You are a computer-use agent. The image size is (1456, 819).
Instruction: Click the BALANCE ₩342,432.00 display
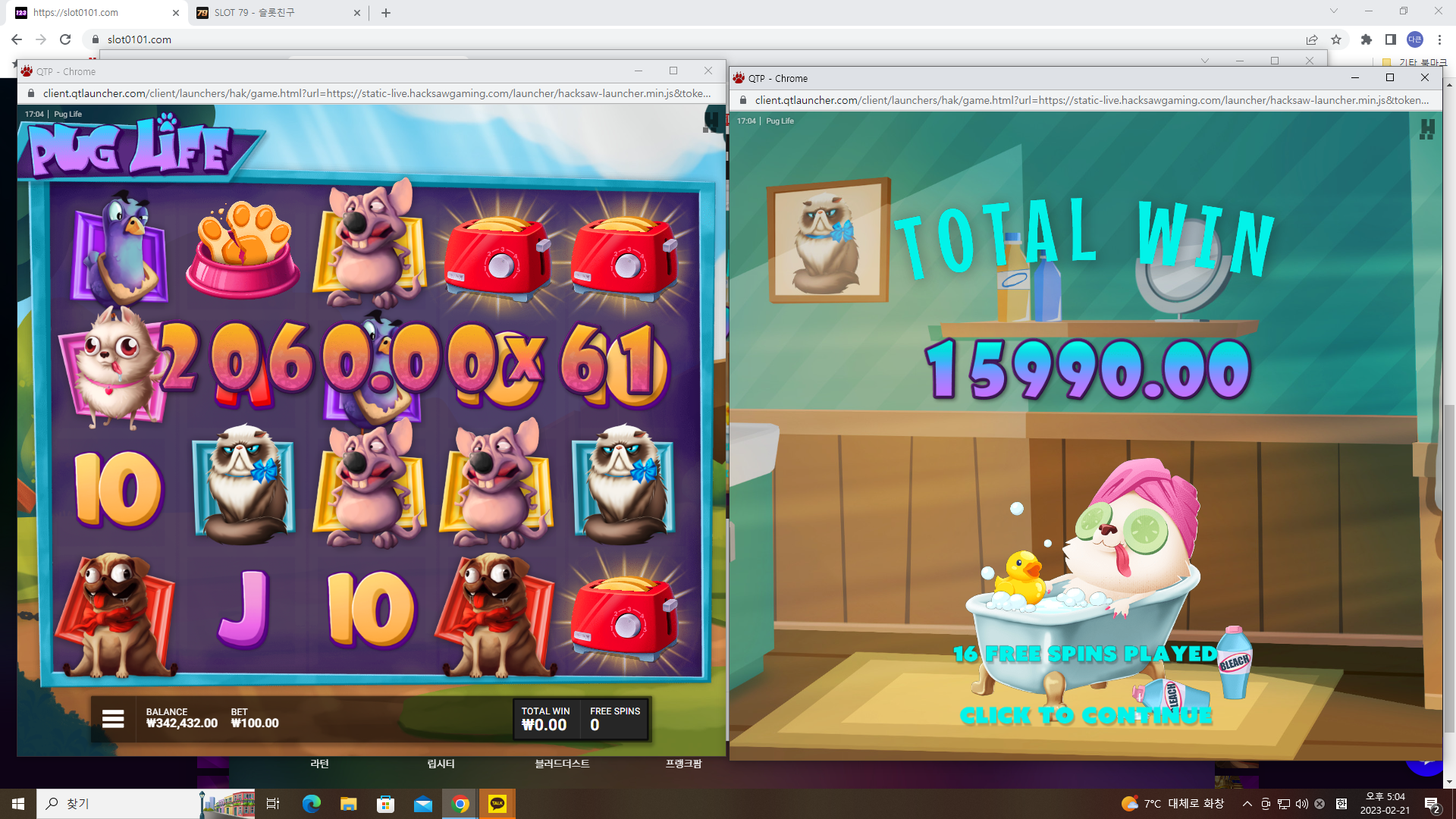[181, 718]
